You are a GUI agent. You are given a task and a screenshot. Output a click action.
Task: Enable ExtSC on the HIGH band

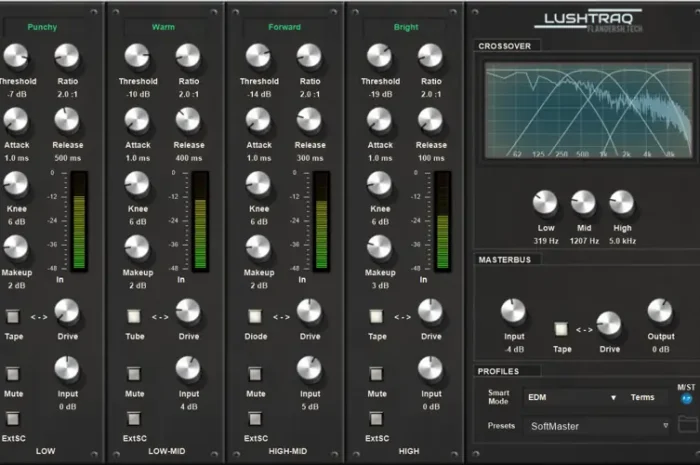[376, 419]
